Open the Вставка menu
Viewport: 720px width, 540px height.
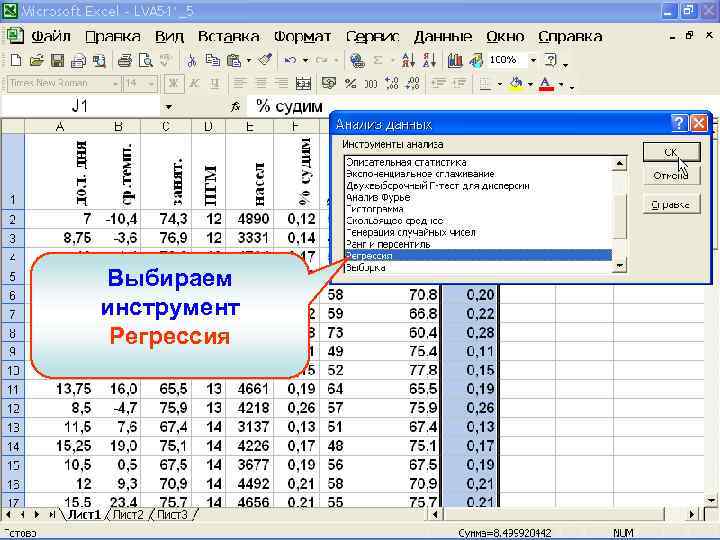(x=228, y=36)
